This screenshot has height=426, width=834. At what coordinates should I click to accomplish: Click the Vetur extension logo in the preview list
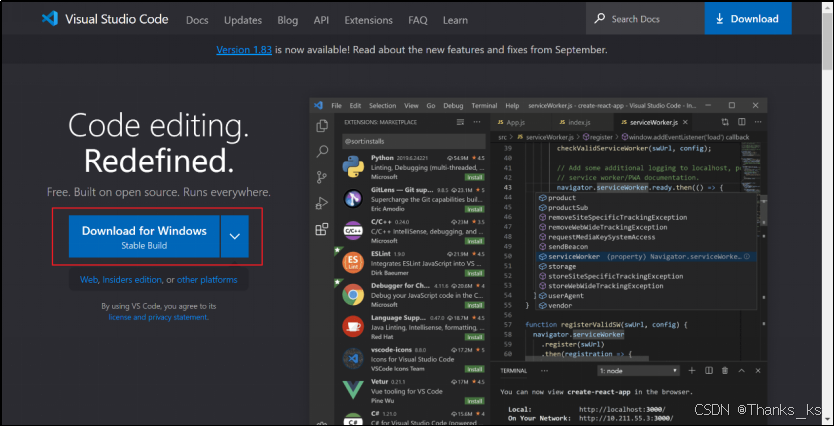(x=353, y=390)
